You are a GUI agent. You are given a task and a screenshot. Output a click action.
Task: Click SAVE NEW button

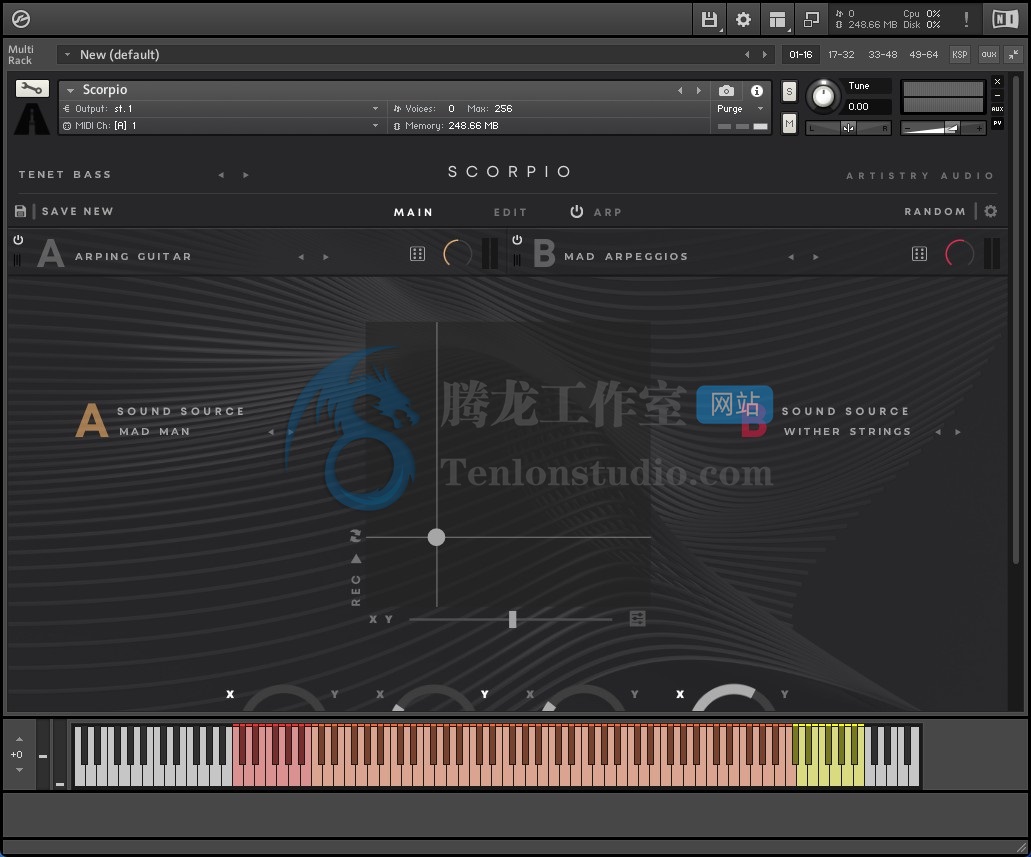(x=78, y=211)
